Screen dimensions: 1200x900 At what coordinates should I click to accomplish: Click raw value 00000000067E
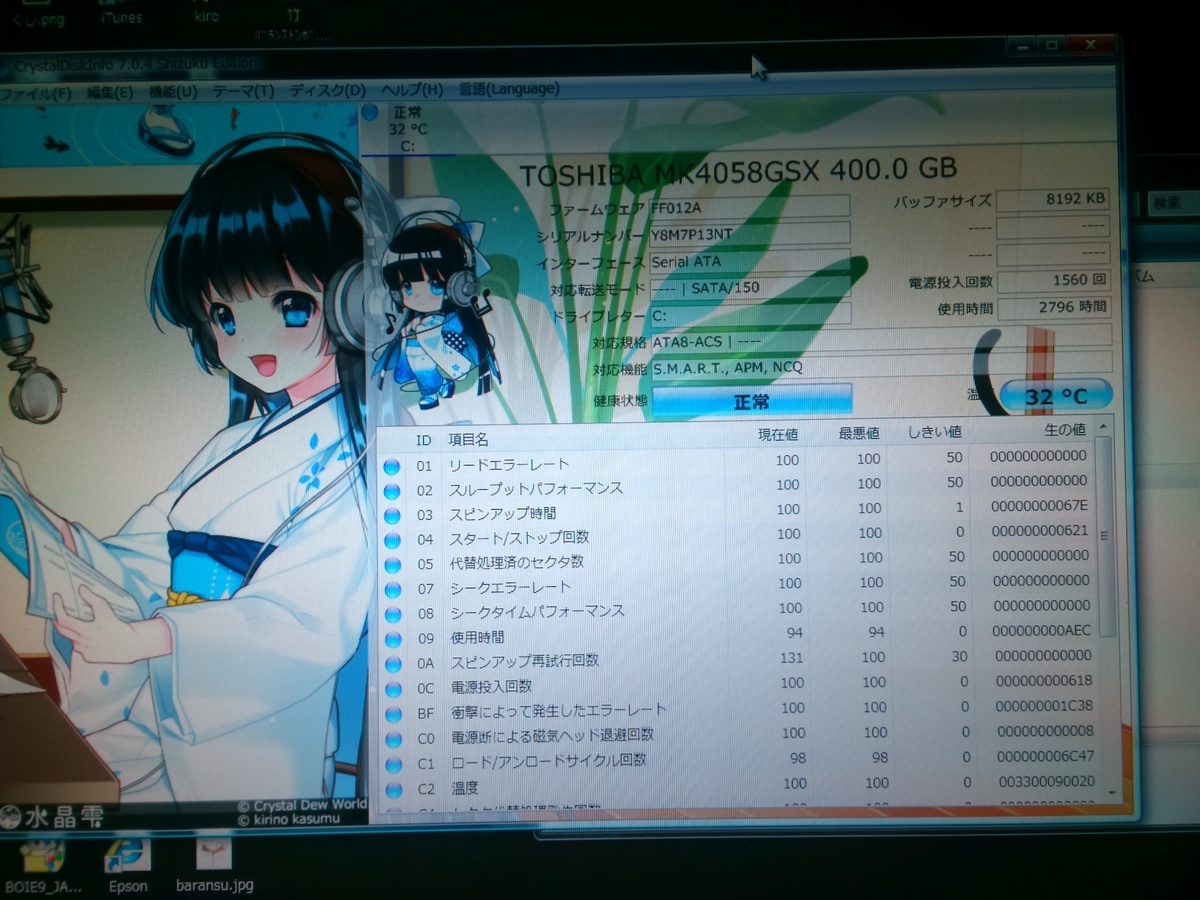pyautogui.click(x=1038, y=506)
